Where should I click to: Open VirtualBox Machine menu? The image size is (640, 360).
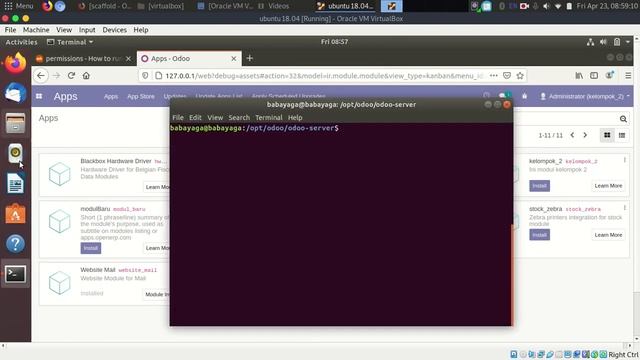click(36, 30)
